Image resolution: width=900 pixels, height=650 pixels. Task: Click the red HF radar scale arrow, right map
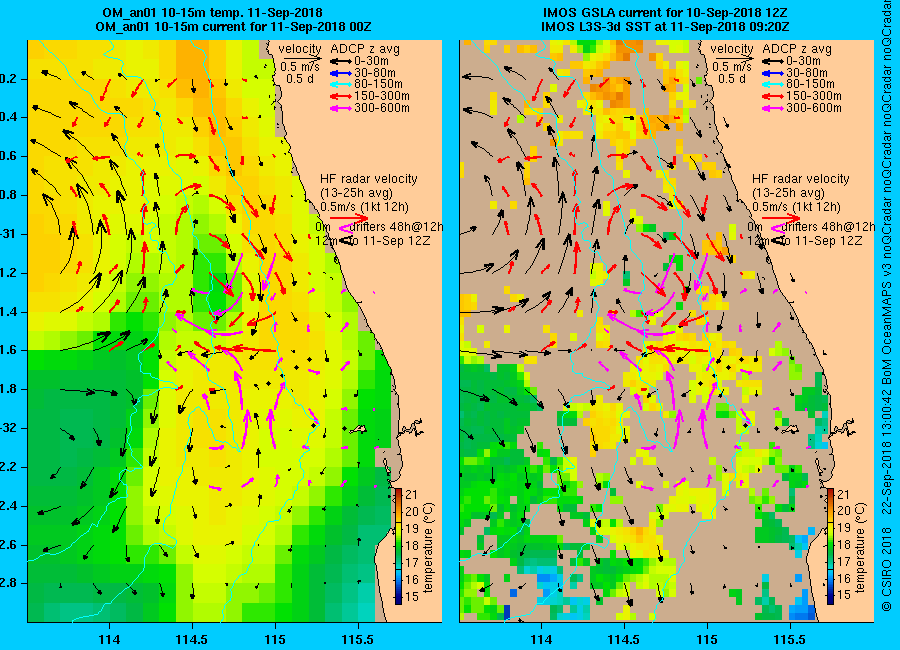coord(781,218)
